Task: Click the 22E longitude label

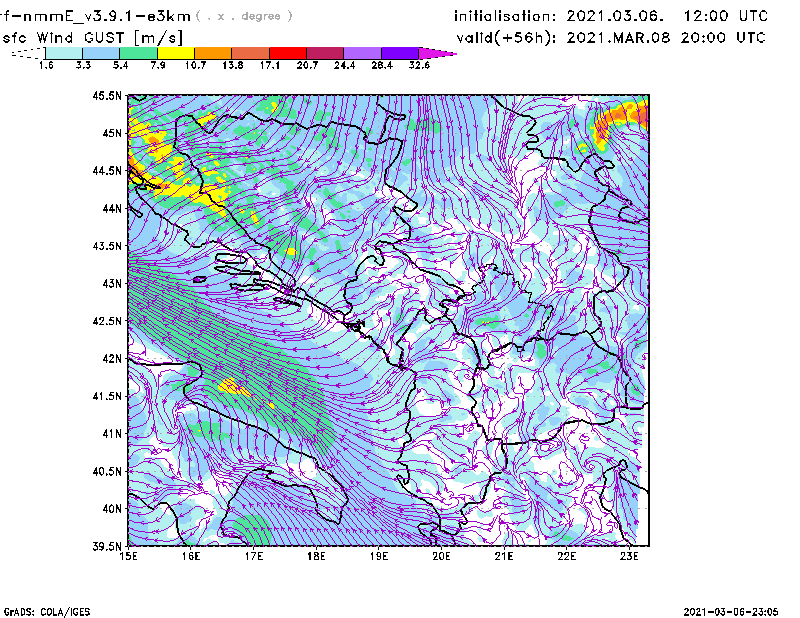Action: tap(566, 556)
